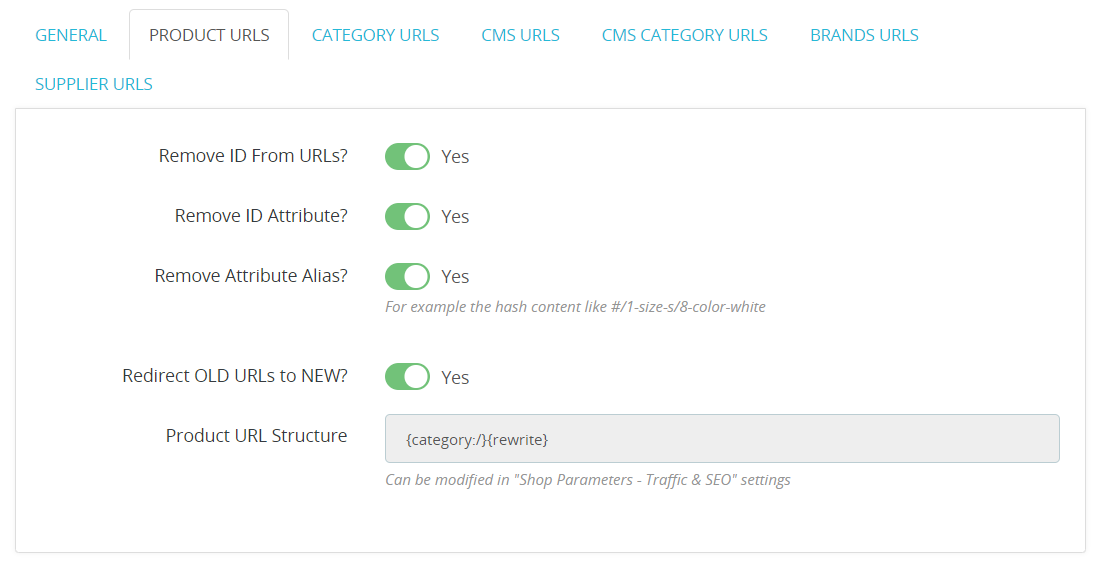Click the Yes label beside Remove Attribute Alias
The height and width of the screenshot is (563, 1100).
point(455,277)
